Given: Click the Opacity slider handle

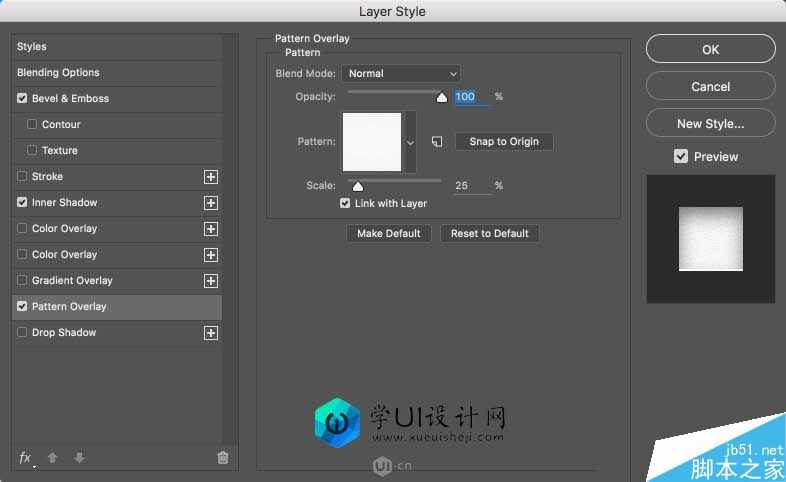Looking at the screenshot, I should pos(442,97).
